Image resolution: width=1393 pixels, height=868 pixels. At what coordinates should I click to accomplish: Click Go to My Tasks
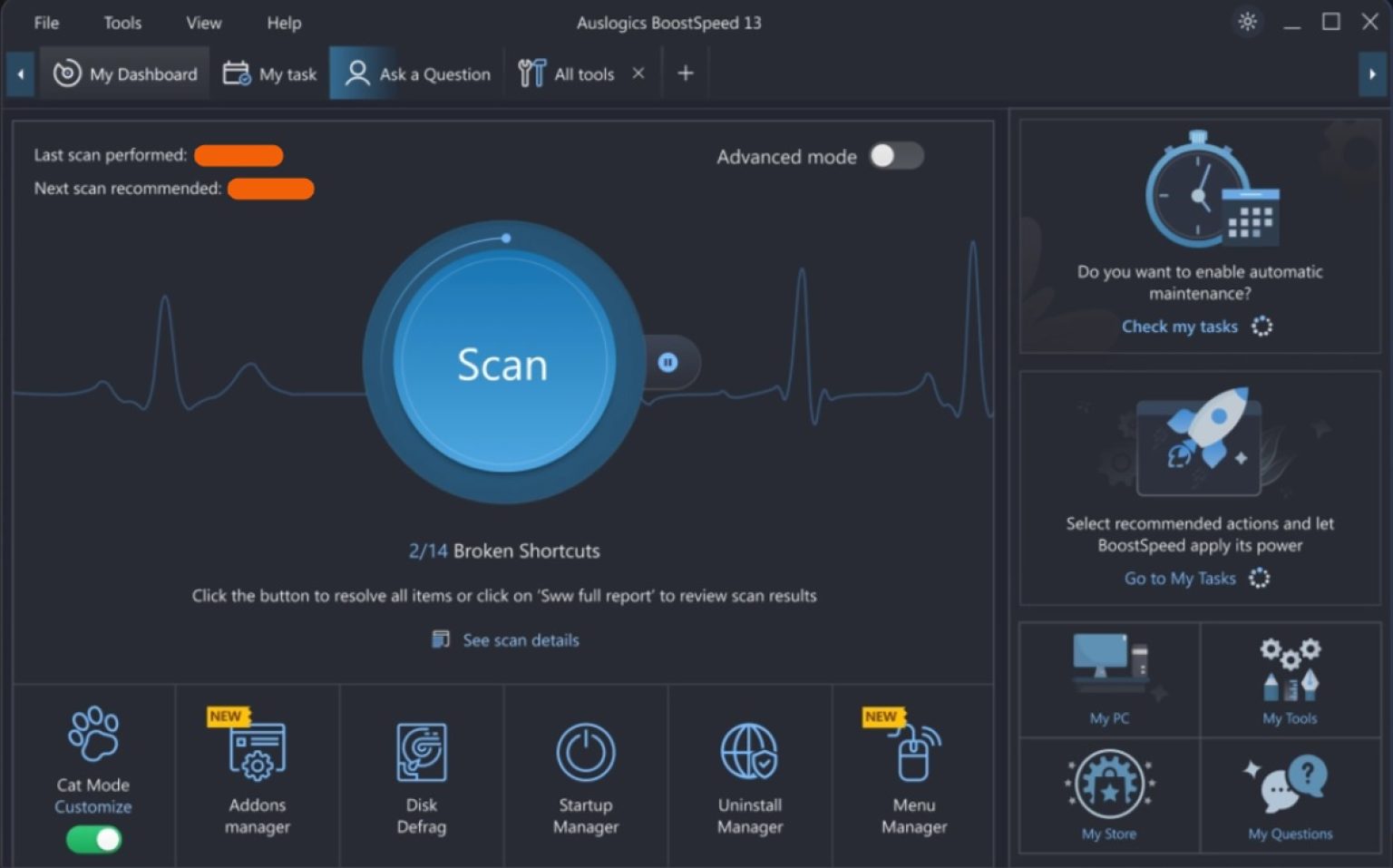coord(1180,578)
